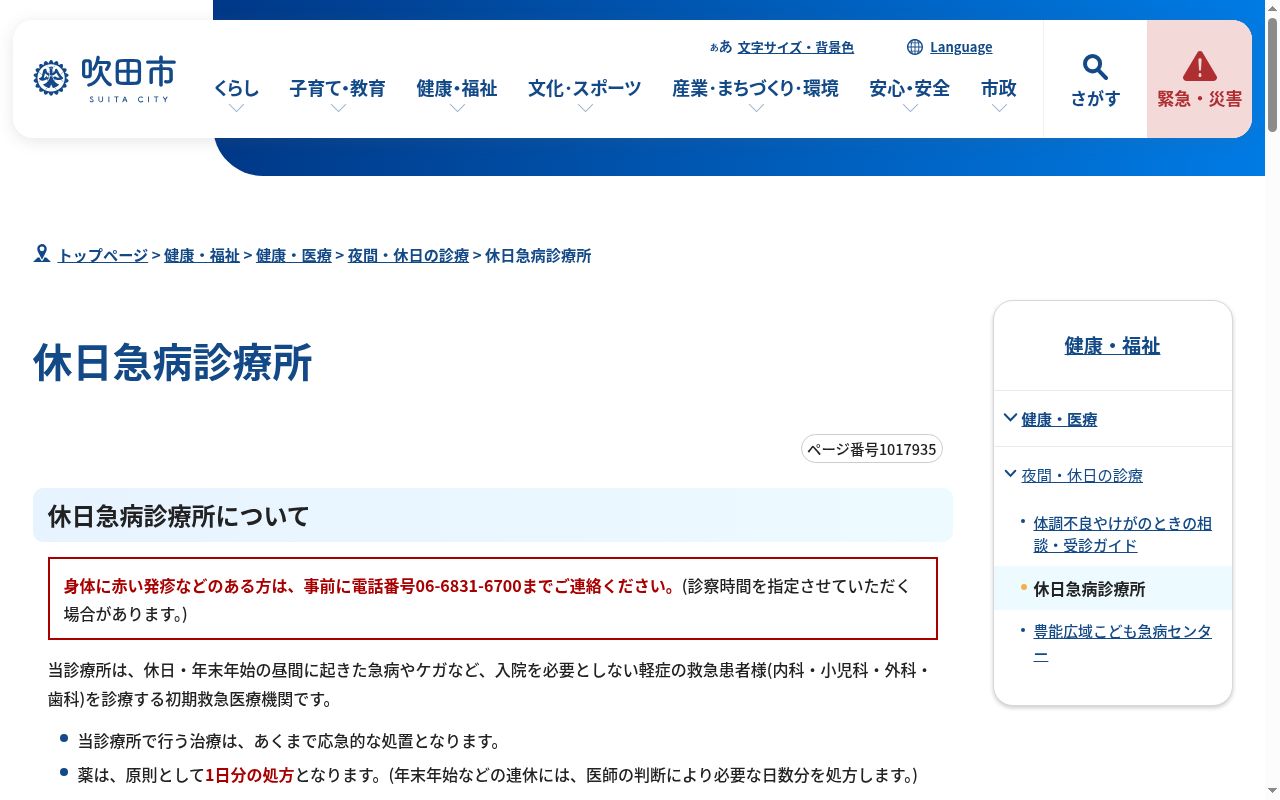Click the ぁあ text size icon

720,47
